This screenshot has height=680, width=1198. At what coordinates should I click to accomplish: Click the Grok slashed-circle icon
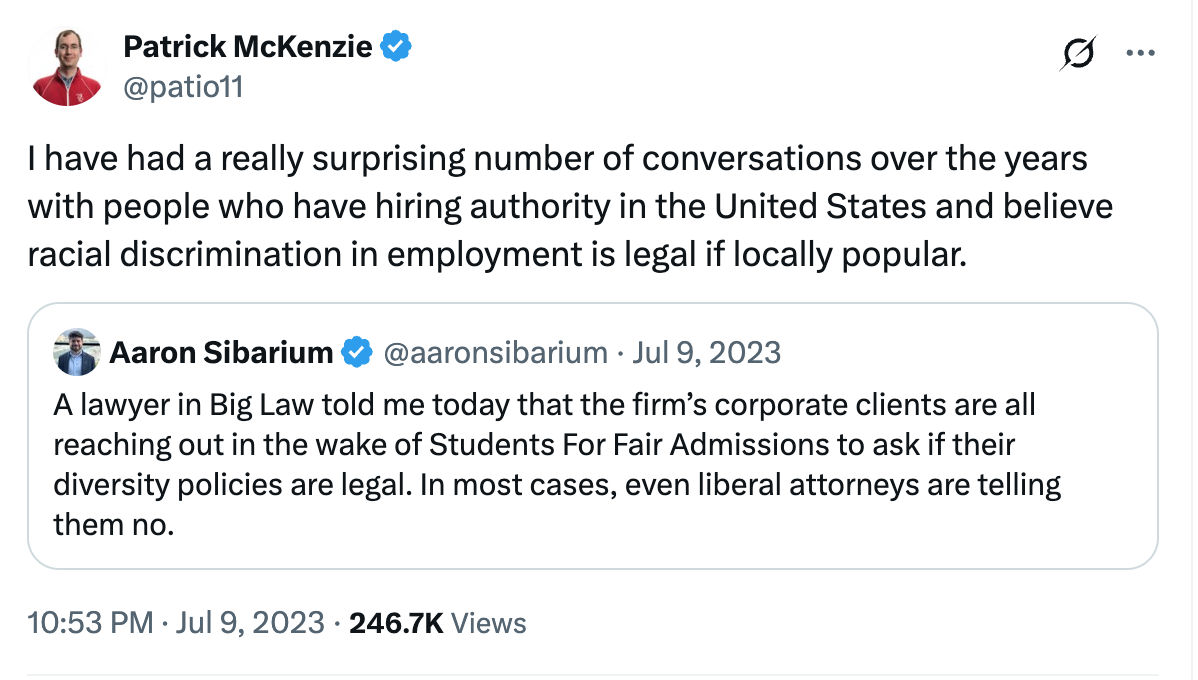[x=1079, y=53]
